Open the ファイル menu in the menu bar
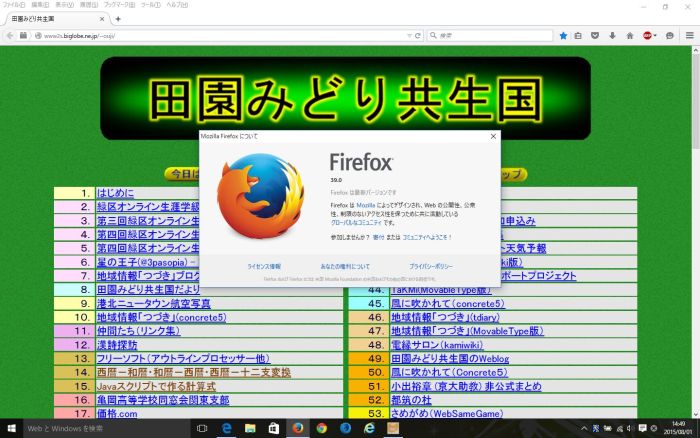Image resolution: width=700 pixels, height=438 pixels. coord(14,5)
